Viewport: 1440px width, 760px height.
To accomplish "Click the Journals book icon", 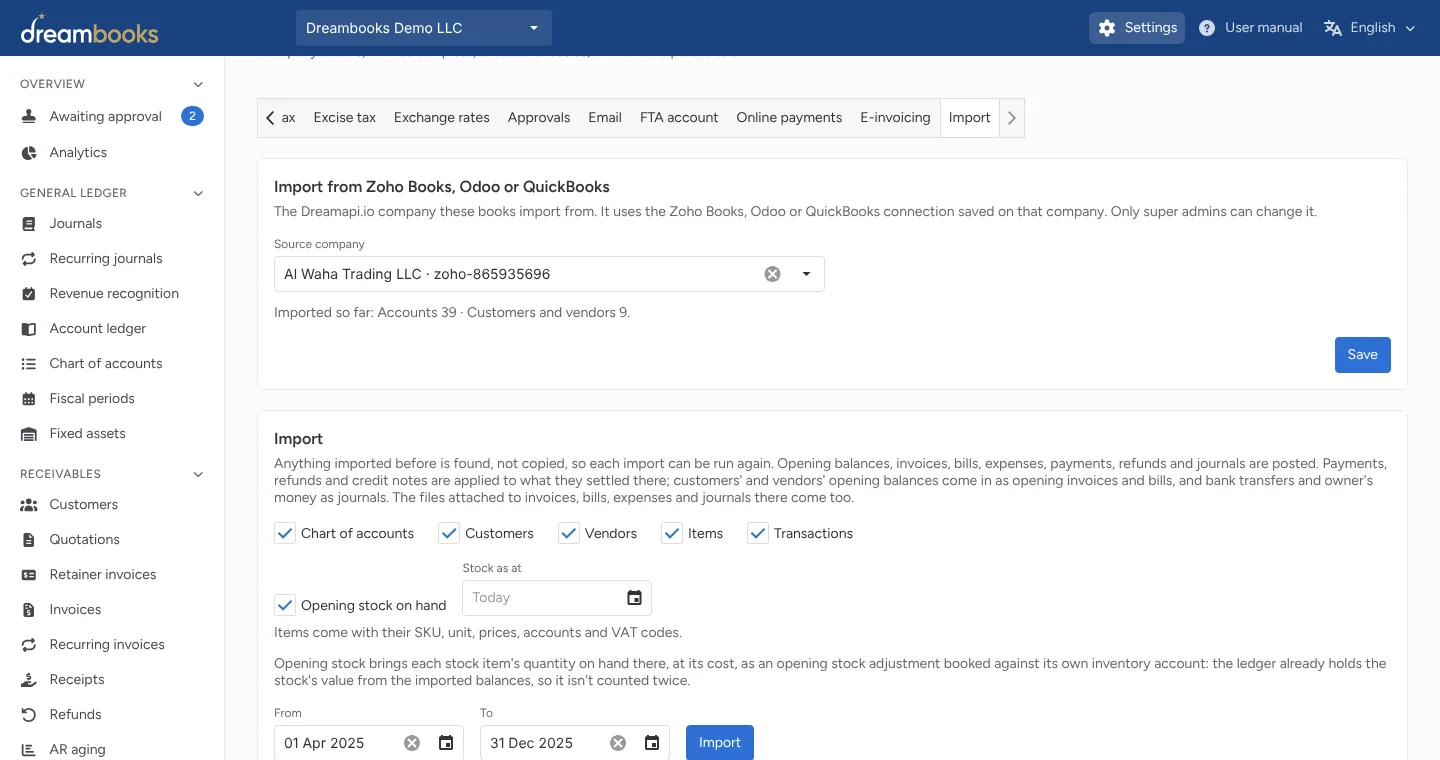I will 29,224.
